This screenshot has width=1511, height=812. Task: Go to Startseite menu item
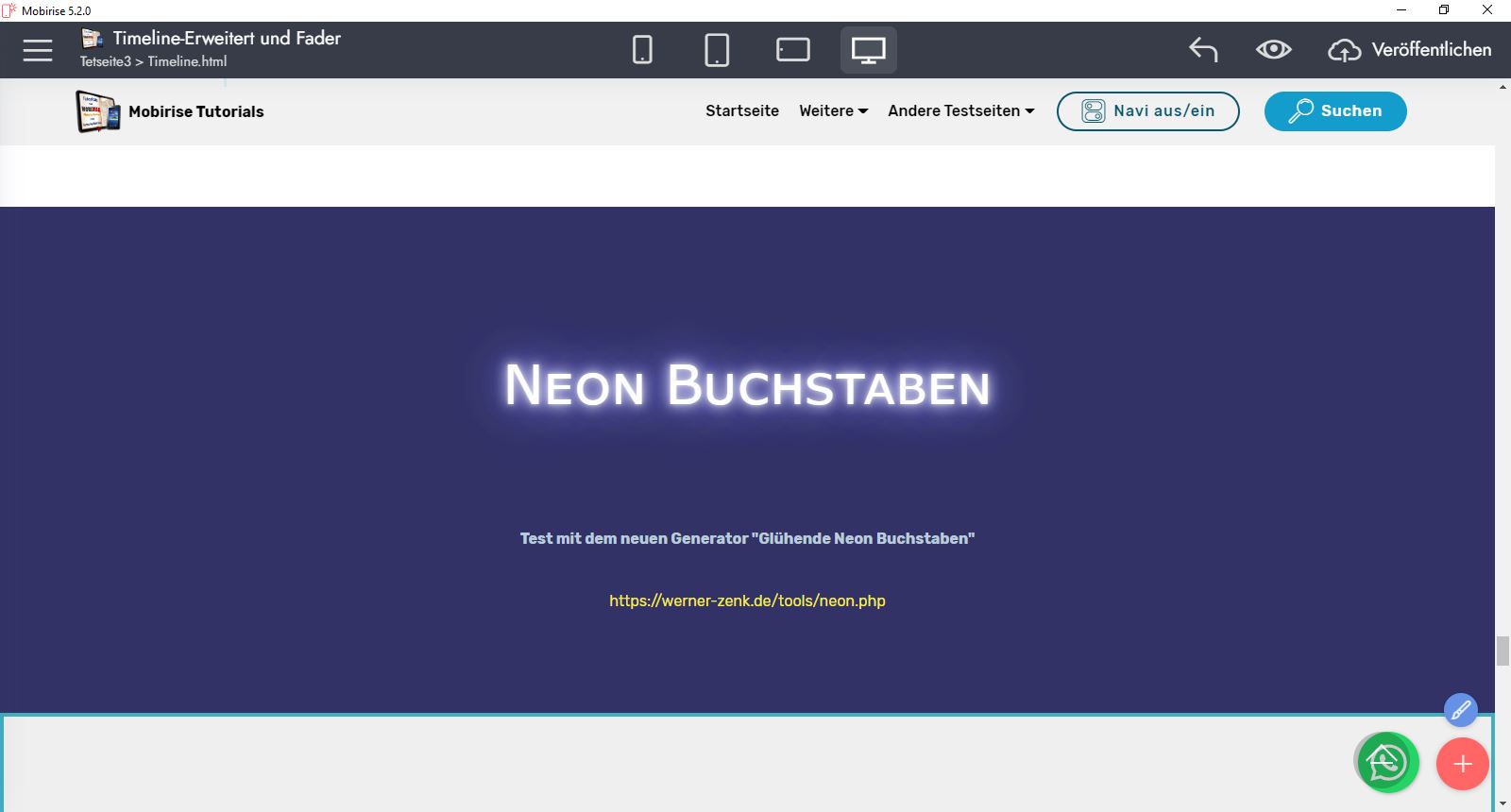[x=741, y=111]
